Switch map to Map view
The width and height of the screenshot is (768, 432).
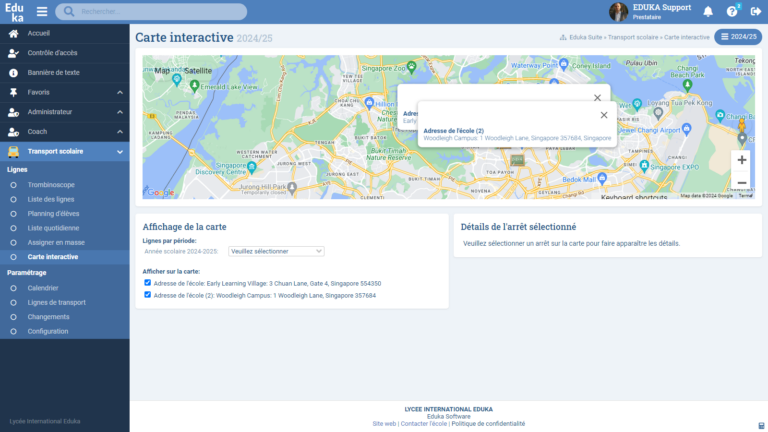tap(162, 71)
